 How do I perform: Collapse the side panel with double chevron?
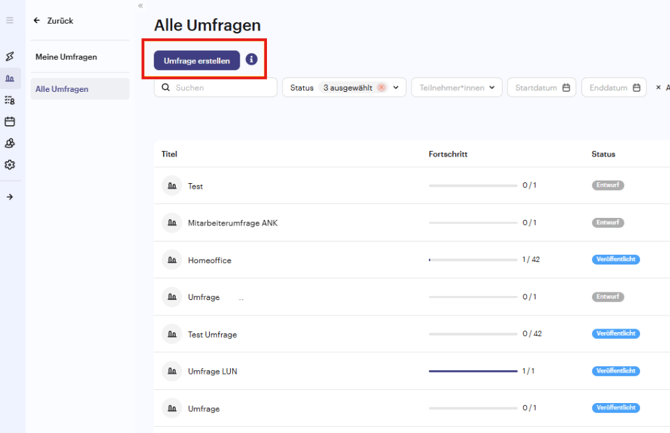(x=140, y=6)
